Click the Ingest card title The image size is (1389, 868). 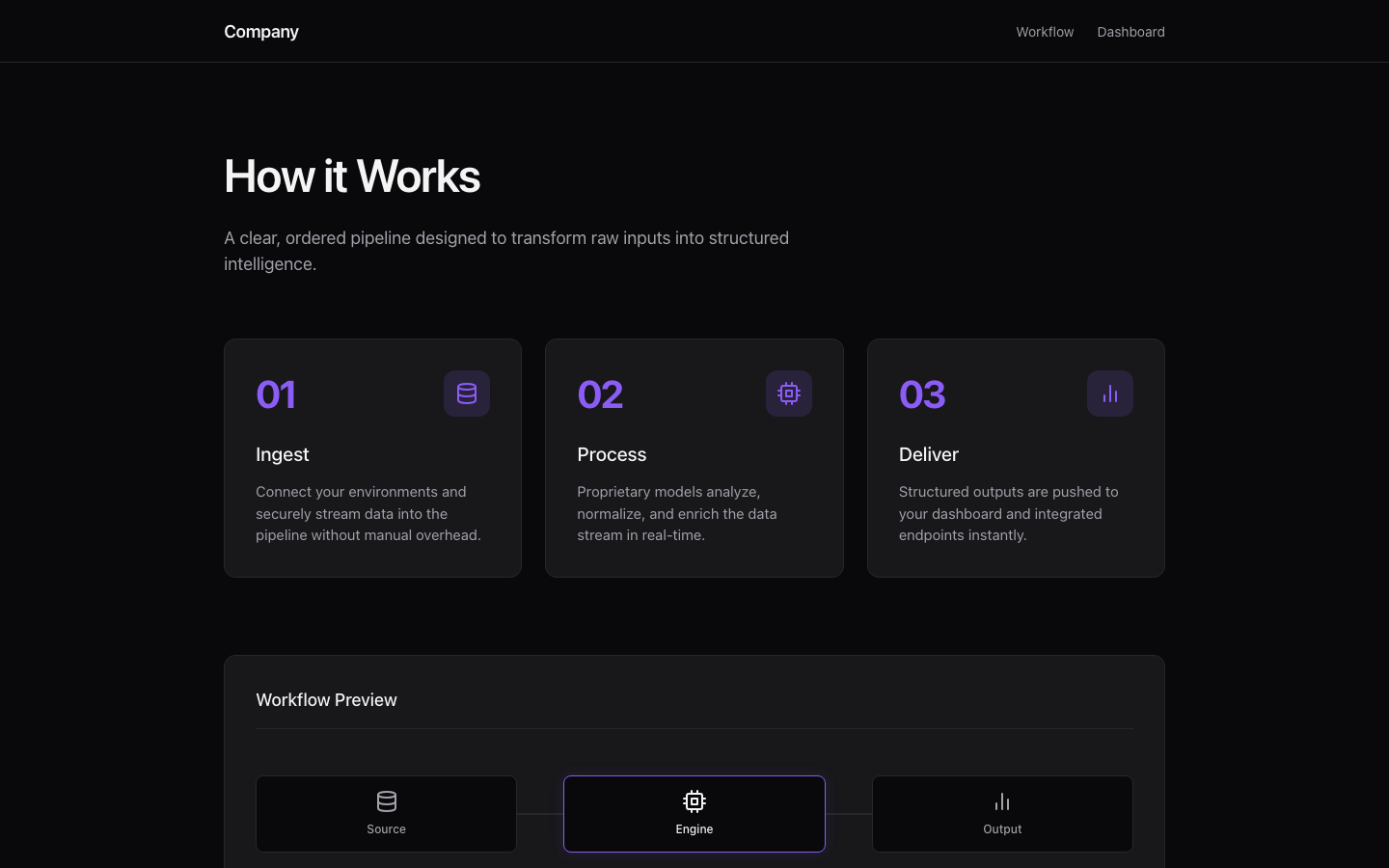click(283, 454)
